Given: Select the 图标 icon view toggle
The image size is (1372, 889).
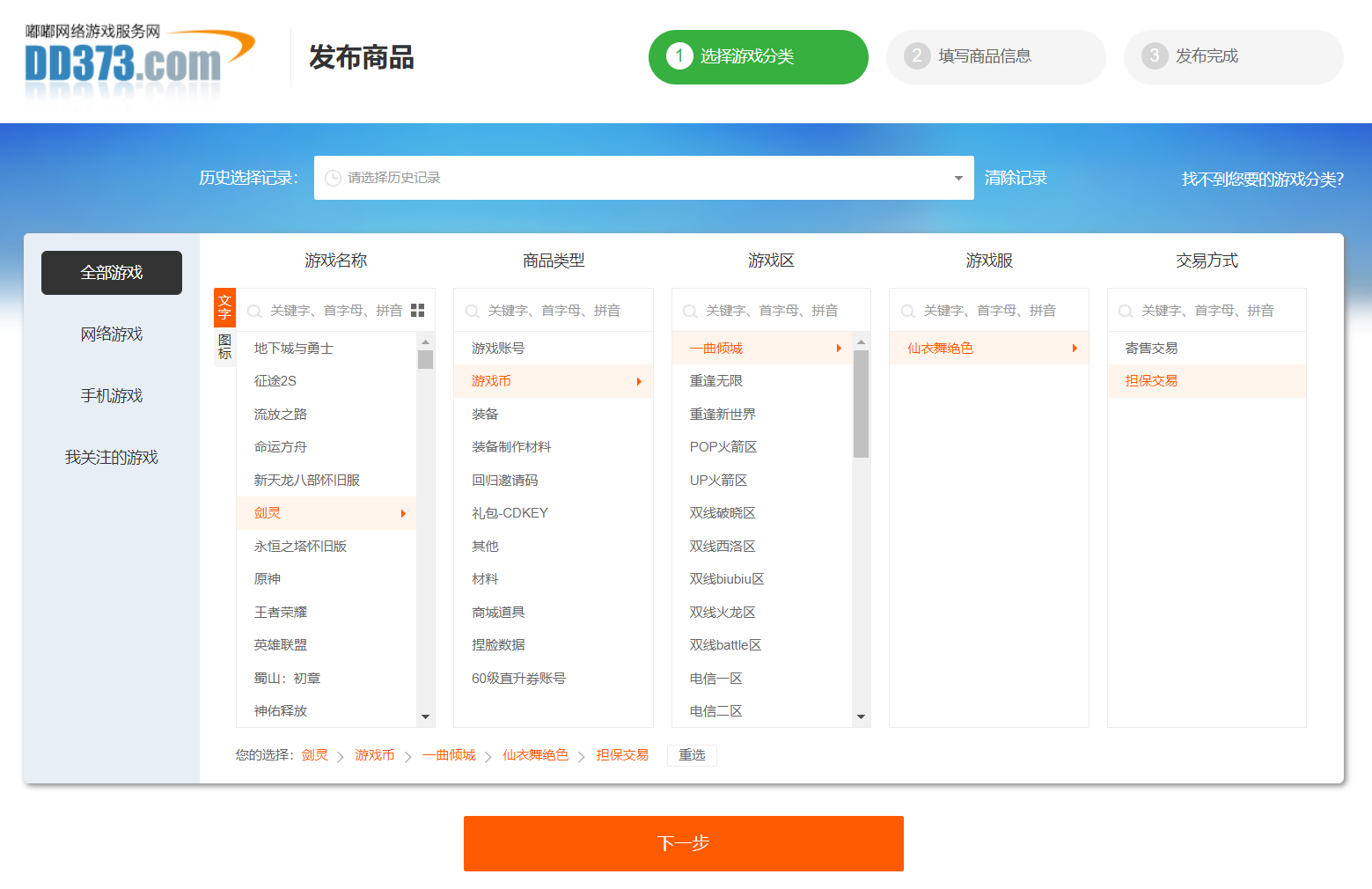Looking at the screenshot, I should [x=224, y=347].
